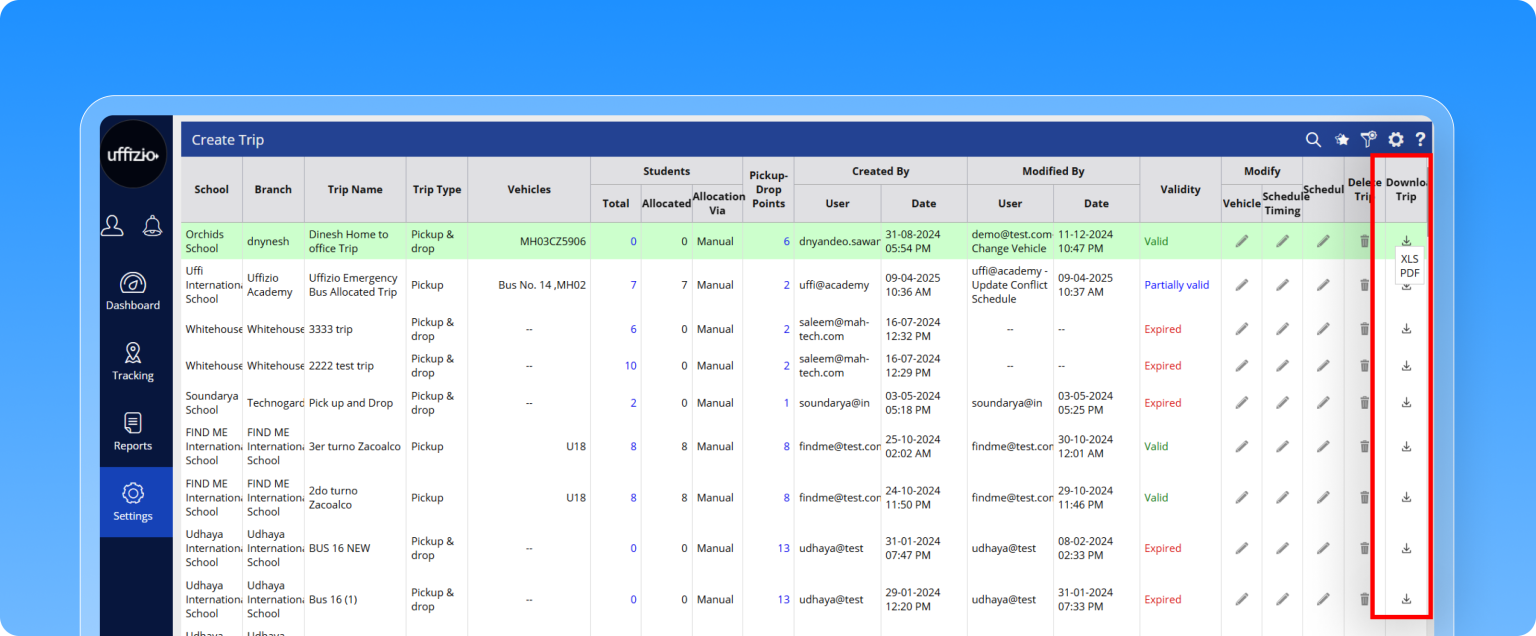Click the favorites star icon in header
The image size is (1536, 636).
click(1342, 140)
